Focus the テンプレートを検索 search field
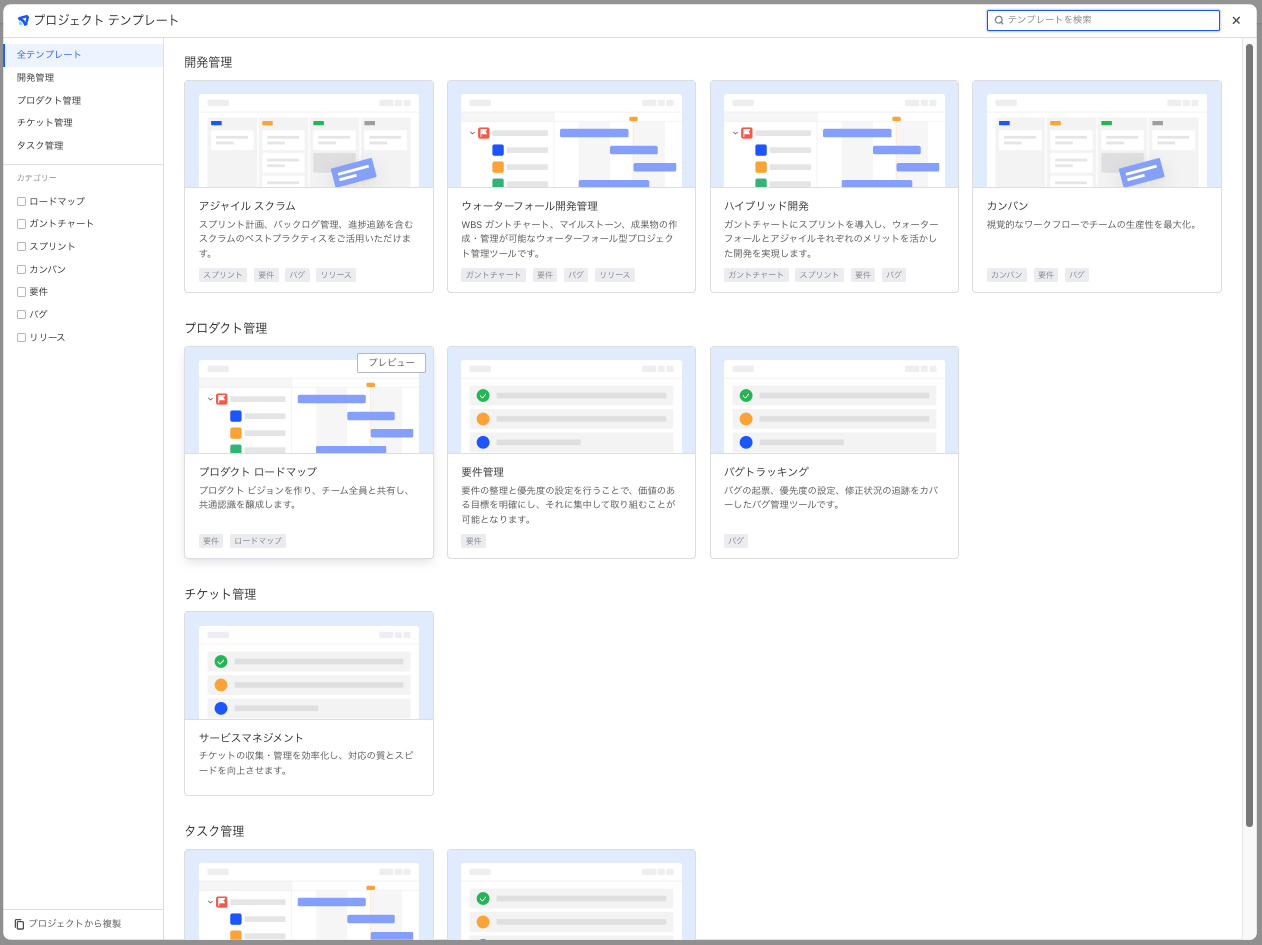 (x=1103, y=20)
